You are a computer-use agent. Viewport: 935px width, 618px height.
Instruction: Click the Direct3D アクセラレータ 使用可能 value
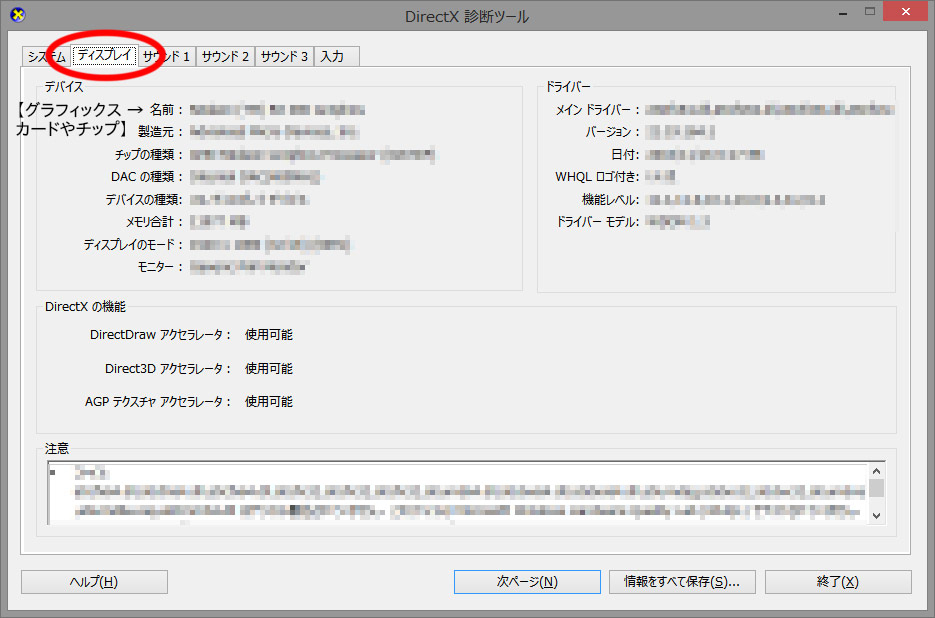(268, 369)
